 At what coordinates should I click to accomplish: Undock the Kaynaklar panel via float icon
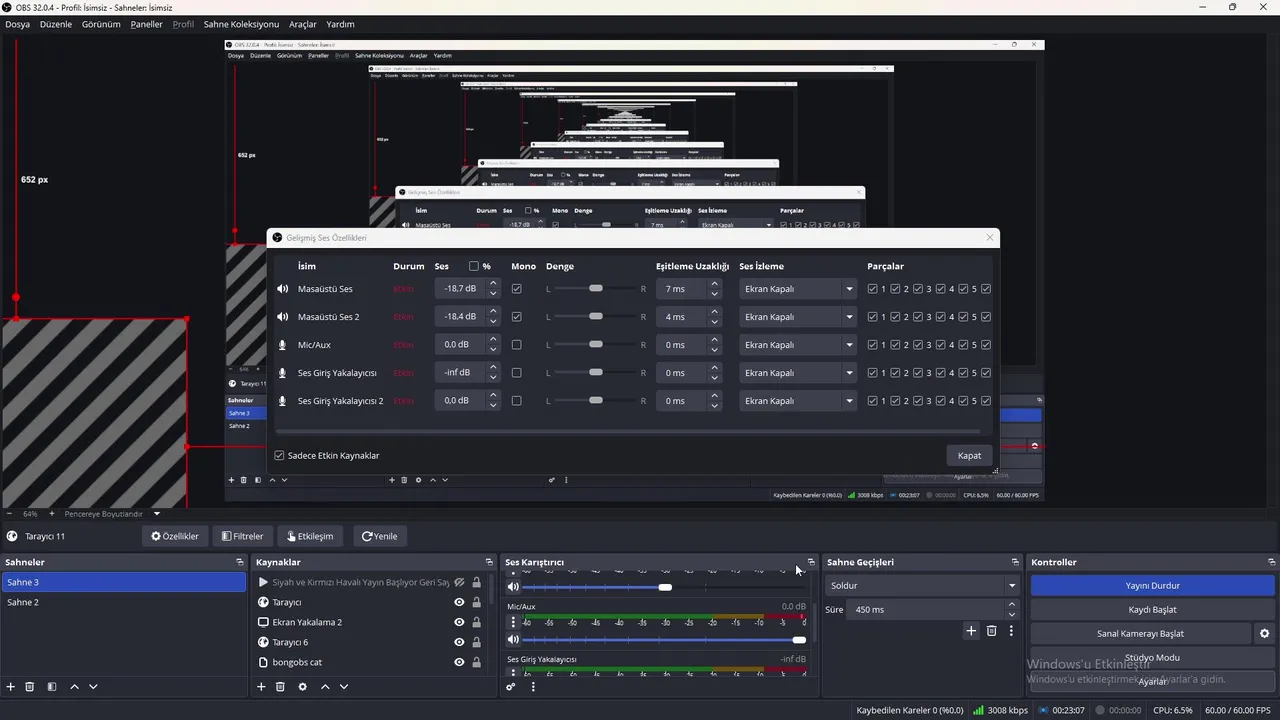pos(489,562)
